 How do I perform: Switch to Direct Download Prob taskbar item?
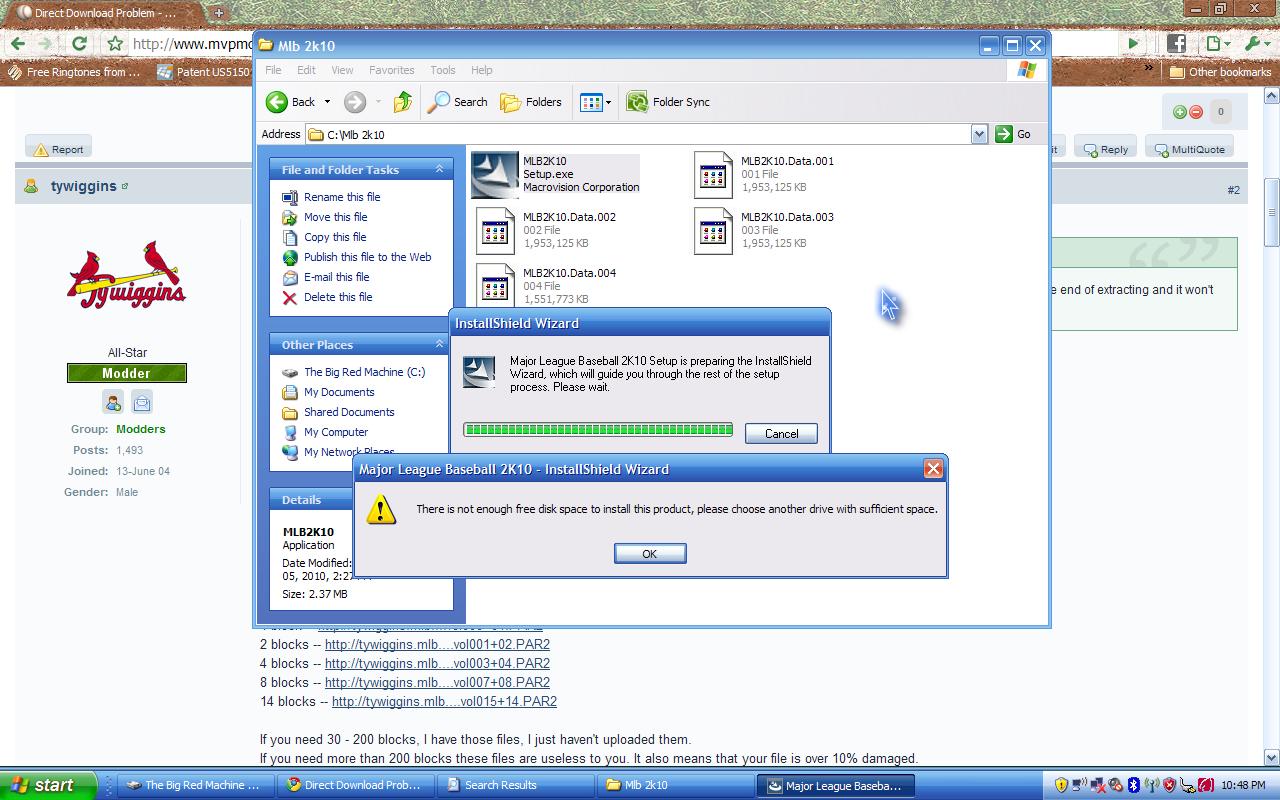point(355,785)
